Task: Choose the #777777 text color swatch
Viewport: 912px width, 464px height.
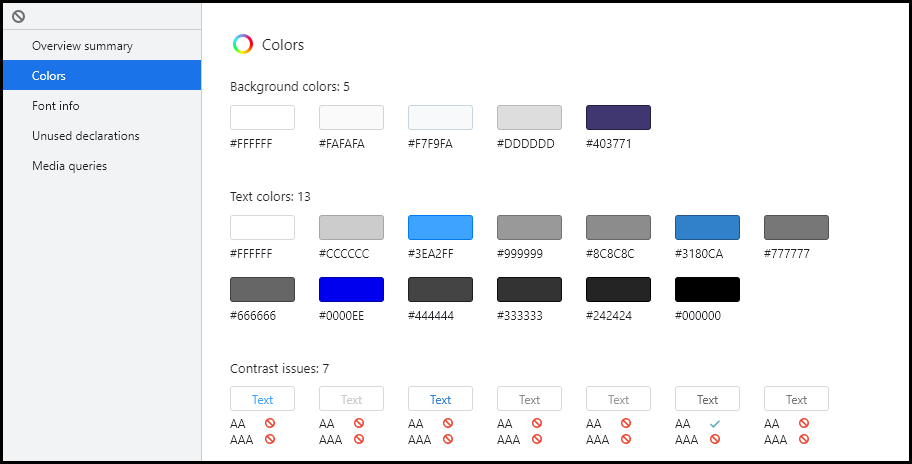Action: tap(796, 227)
